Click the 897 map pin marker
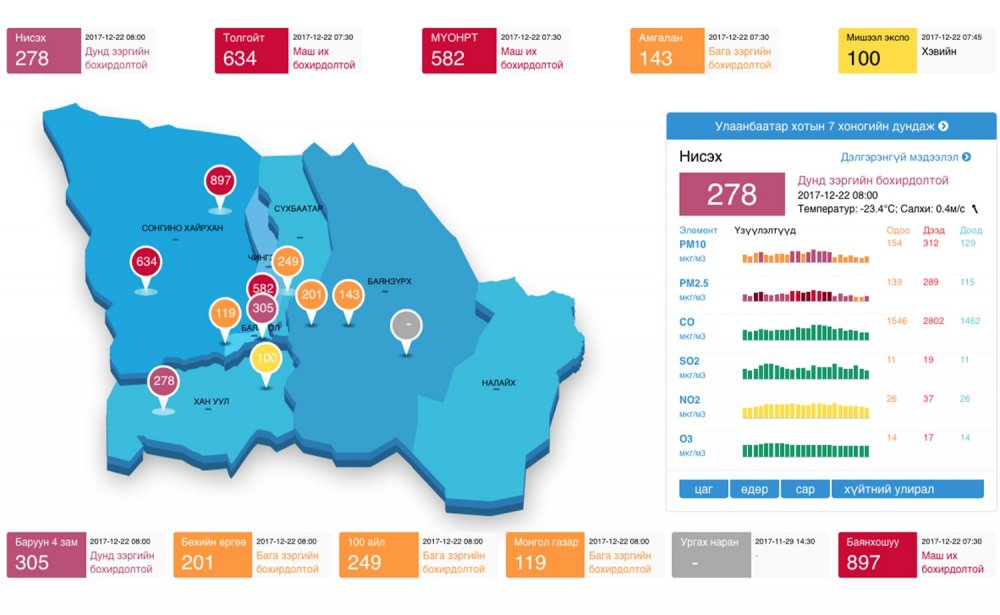 click(219, 182)
